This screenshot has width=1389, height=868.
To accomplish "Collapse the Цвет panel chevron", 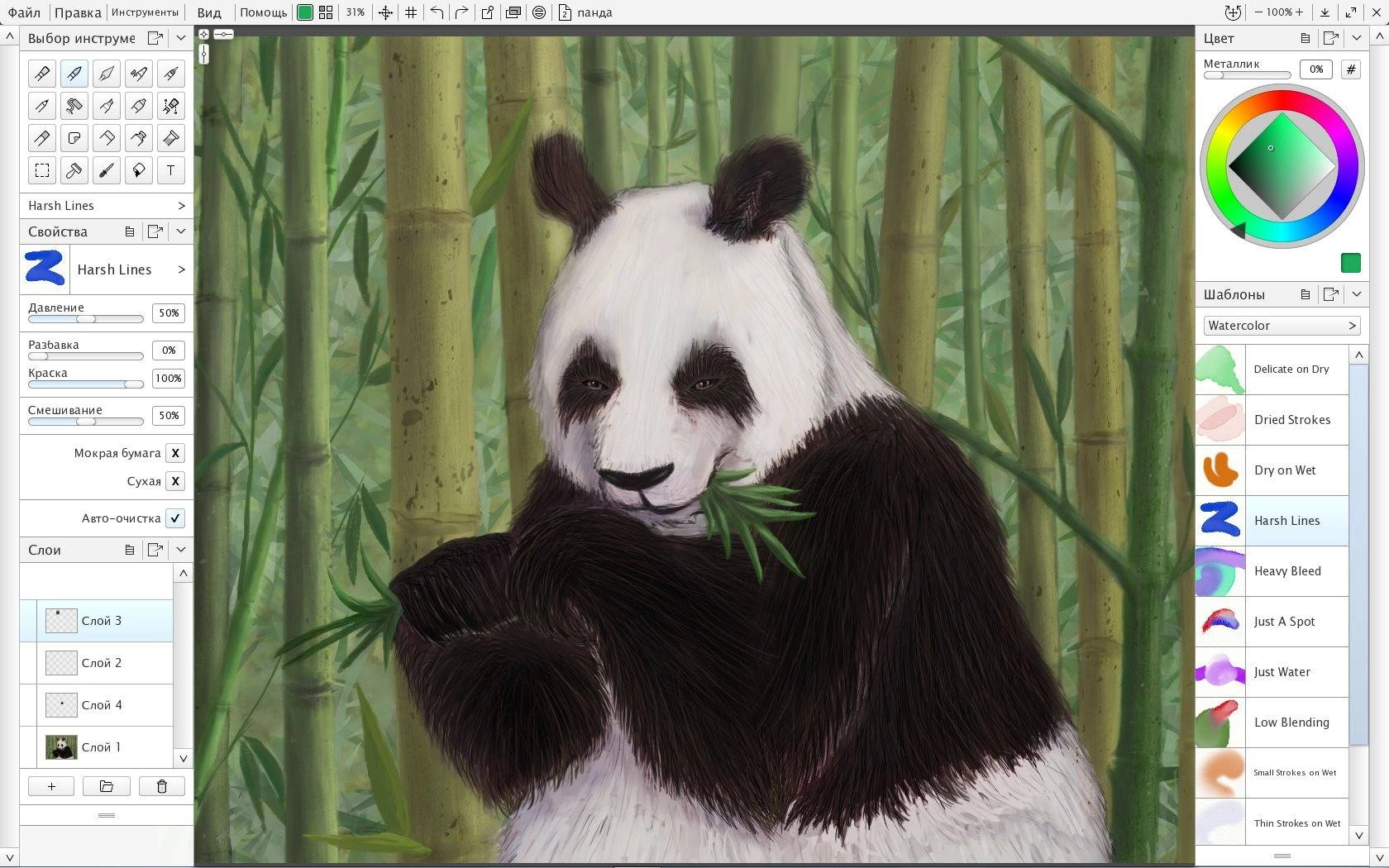I will [x=1357, y=38].
